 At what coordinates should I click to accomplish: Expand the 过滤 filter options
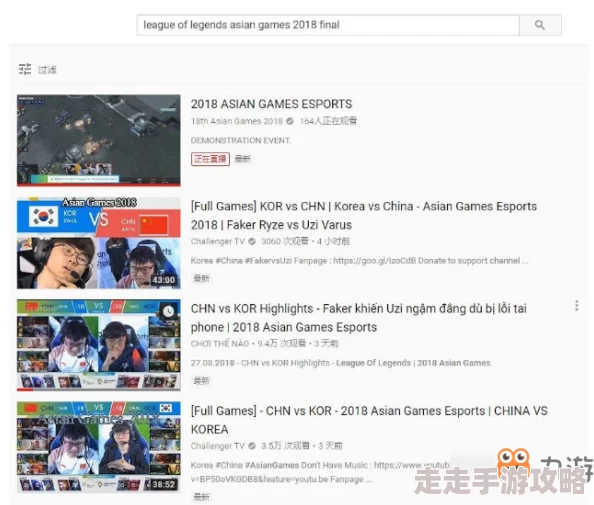click(x=47, y=70)
